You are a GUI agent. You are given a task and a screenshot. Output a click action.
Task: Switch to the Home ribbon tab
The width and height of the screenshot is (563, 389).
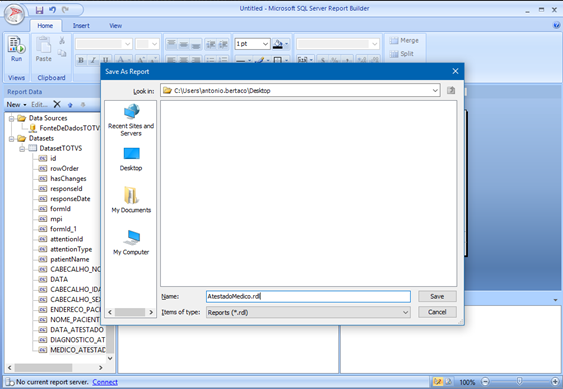coord(45,26)
